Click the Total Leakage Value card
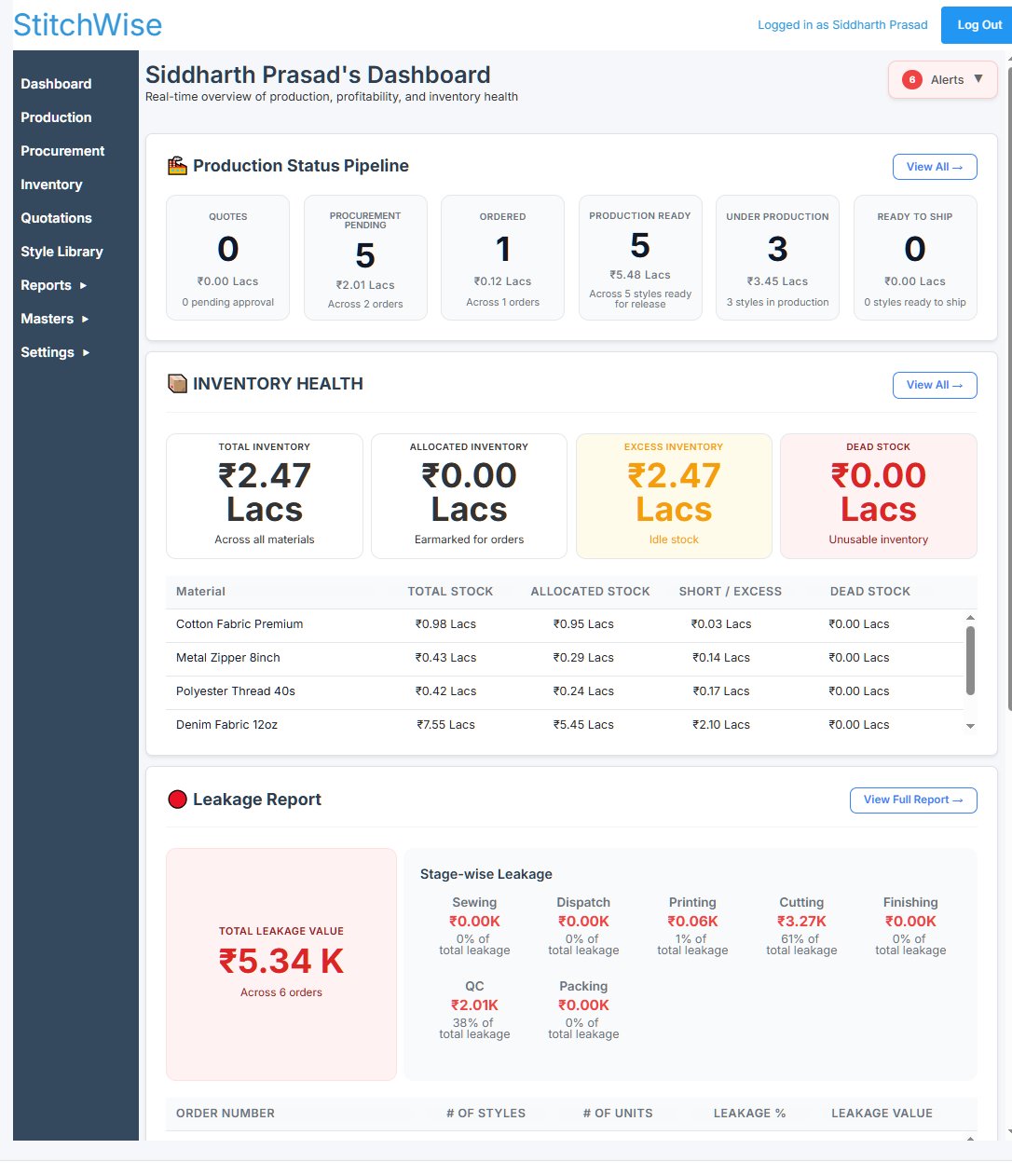Screen dimensions: 1012x1176 click(x=281, y=964)
